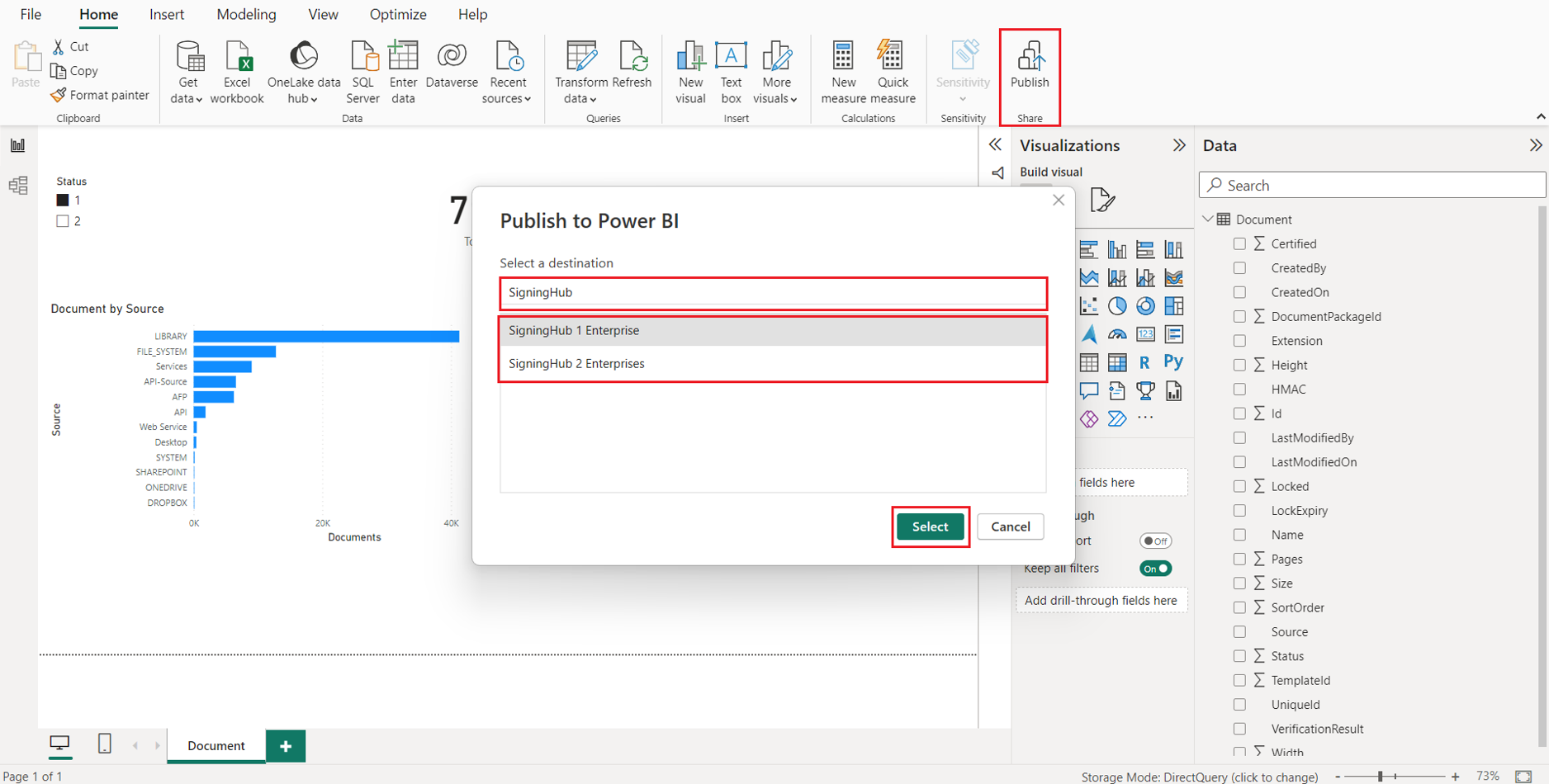Viewport: 1549px width, 784px height.
Task: Click the Cut command
Action: coord(71,47)
